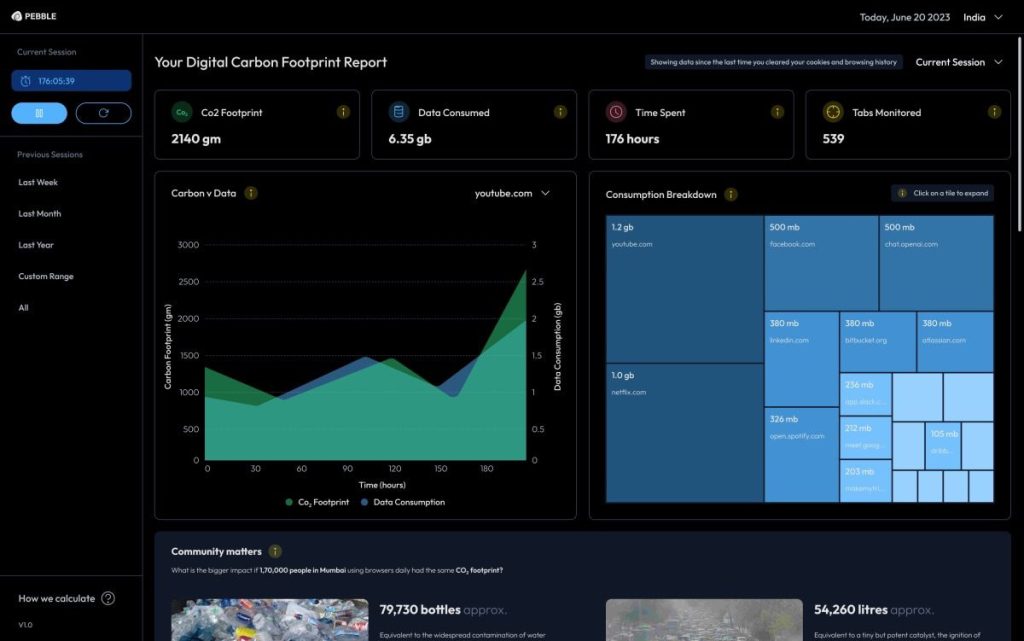Expand the netflix.com tile in treemap
This screenshot has width=1024, height=641.
(684, 432)
